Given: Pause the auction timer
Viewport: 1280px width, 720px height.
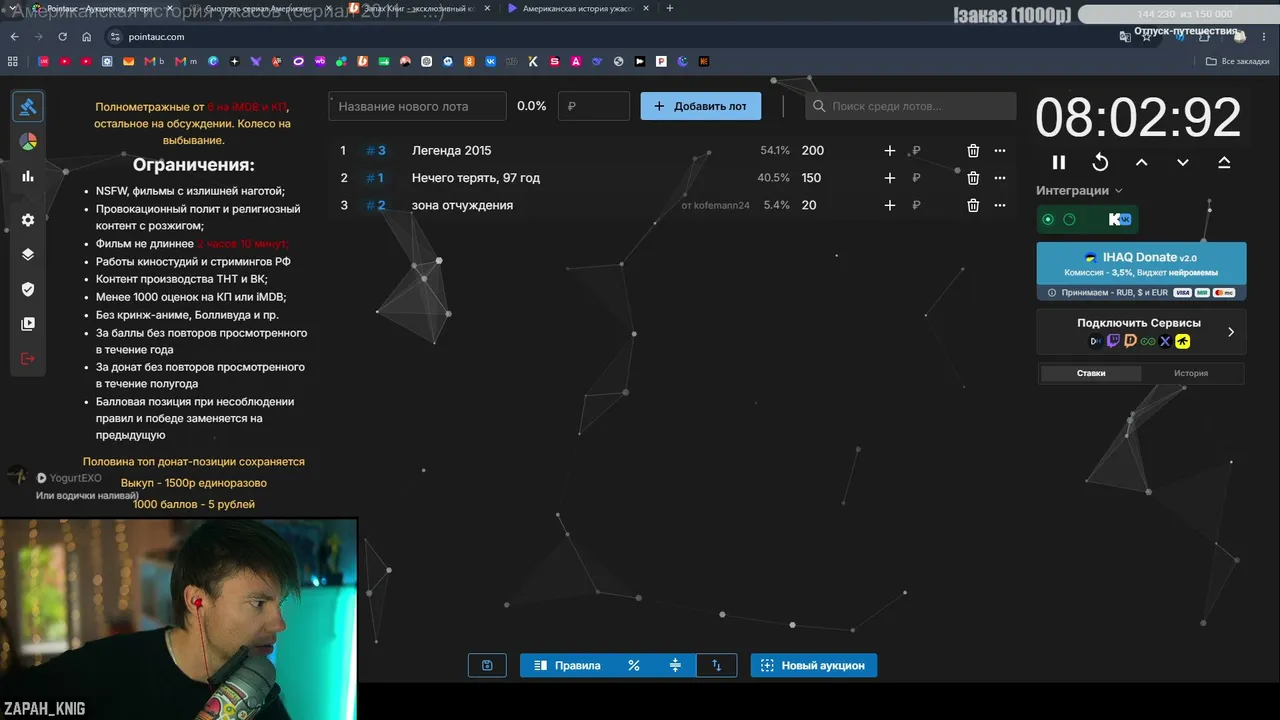Looking at the screenshot, I should (1059, 162).
